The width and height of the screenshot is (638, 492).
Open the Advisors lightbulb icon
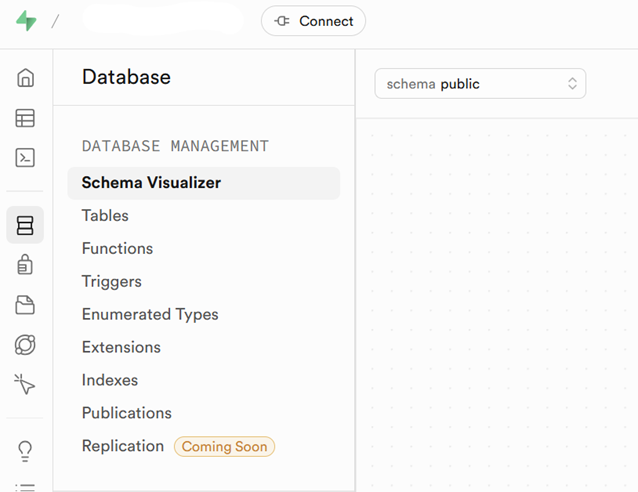(25, 451)
